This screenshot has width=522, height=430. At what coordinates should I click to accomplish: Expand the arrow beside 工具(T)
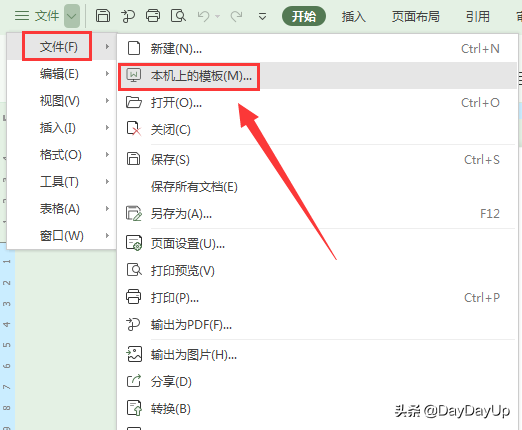107,181
